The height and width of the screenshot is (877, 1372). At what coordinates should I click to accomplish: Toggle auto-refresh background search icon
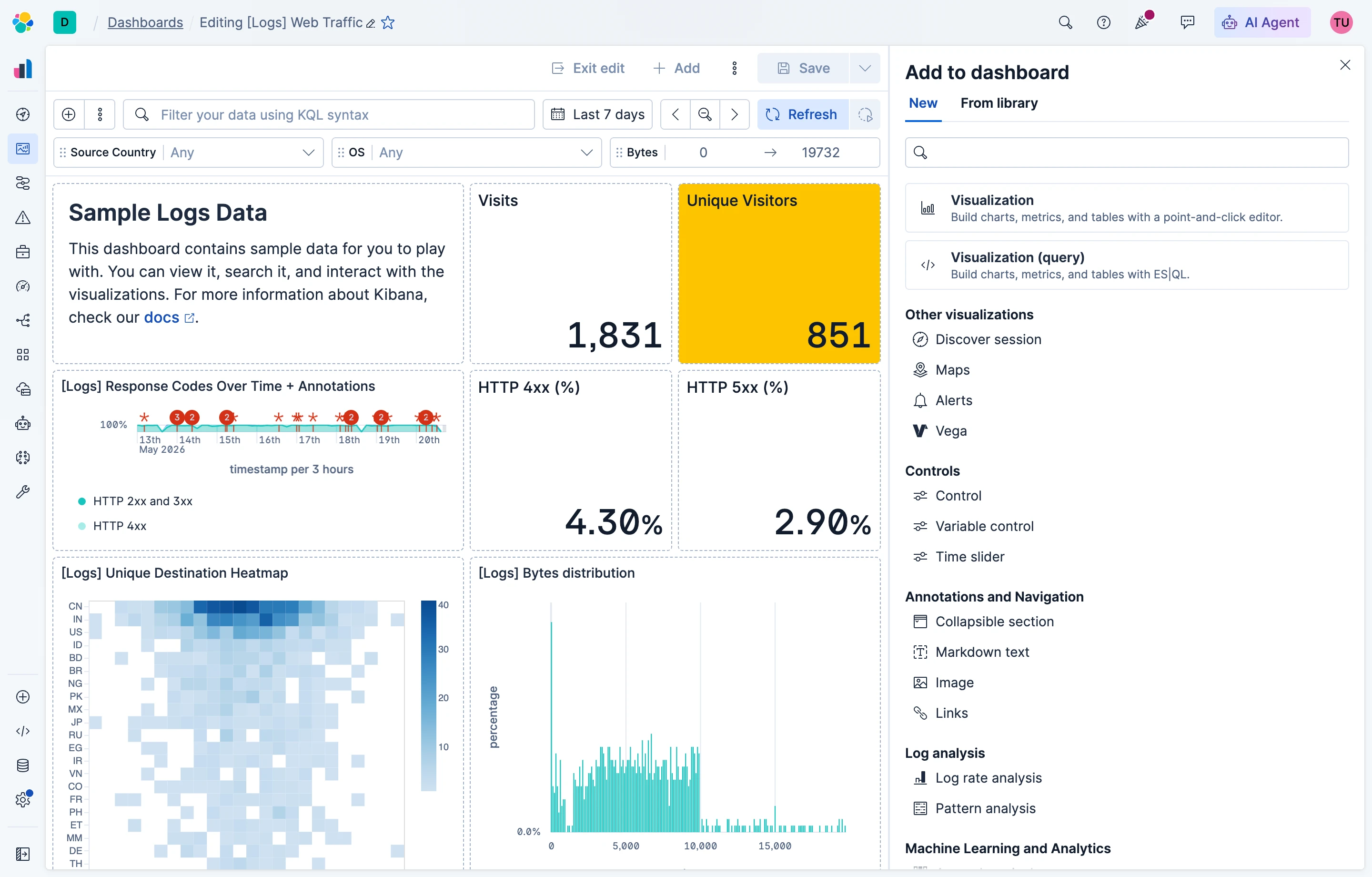pyautogui.click(x=865, y=114)
